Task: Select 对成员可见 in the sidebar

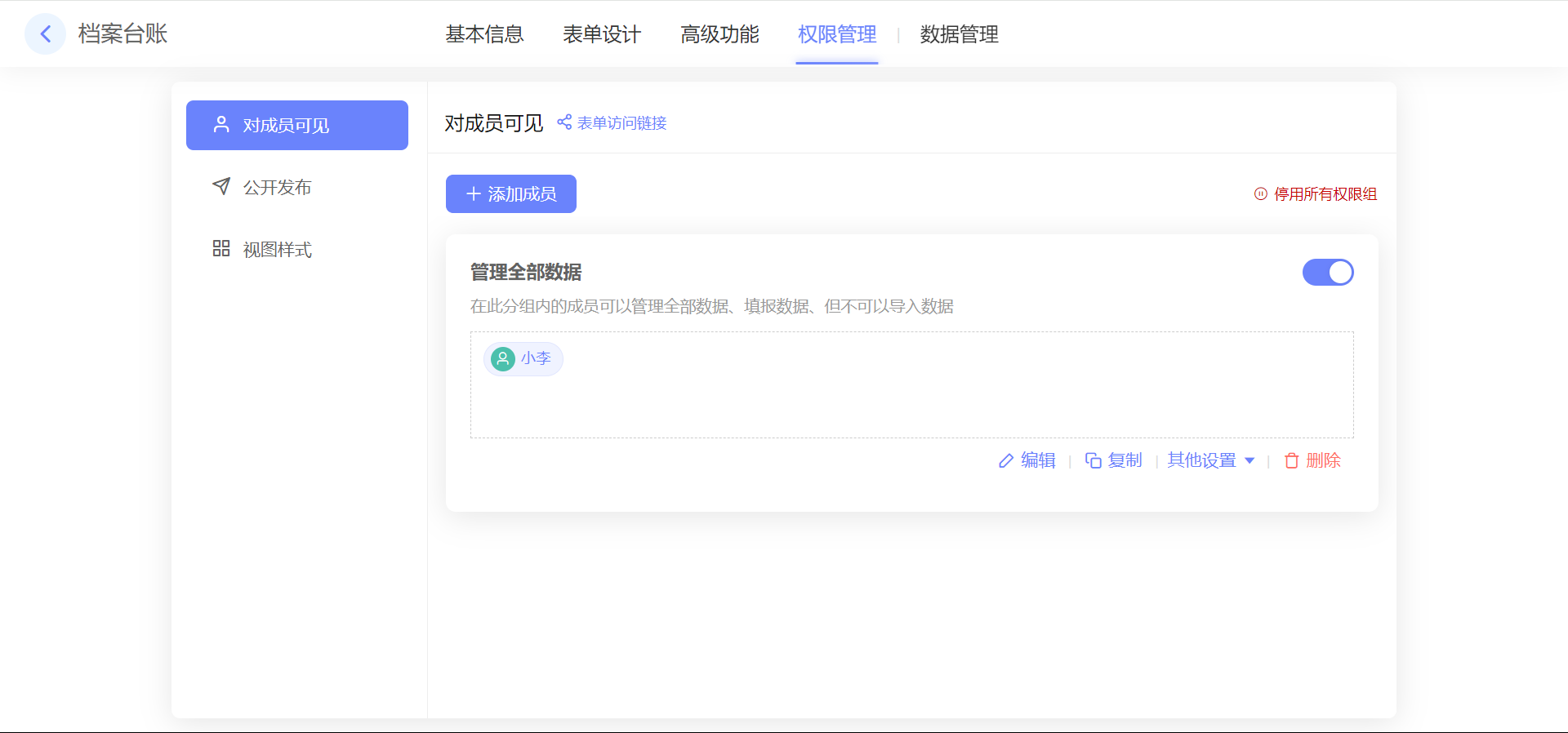Action: click(297, 126)
